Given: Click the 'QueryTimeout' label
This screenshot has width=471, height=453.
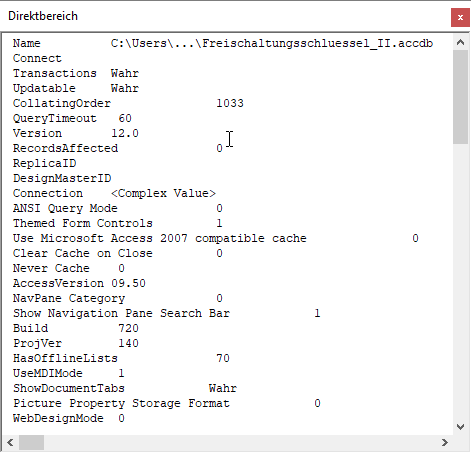Looking at the screenshot, I should point(55,118).
